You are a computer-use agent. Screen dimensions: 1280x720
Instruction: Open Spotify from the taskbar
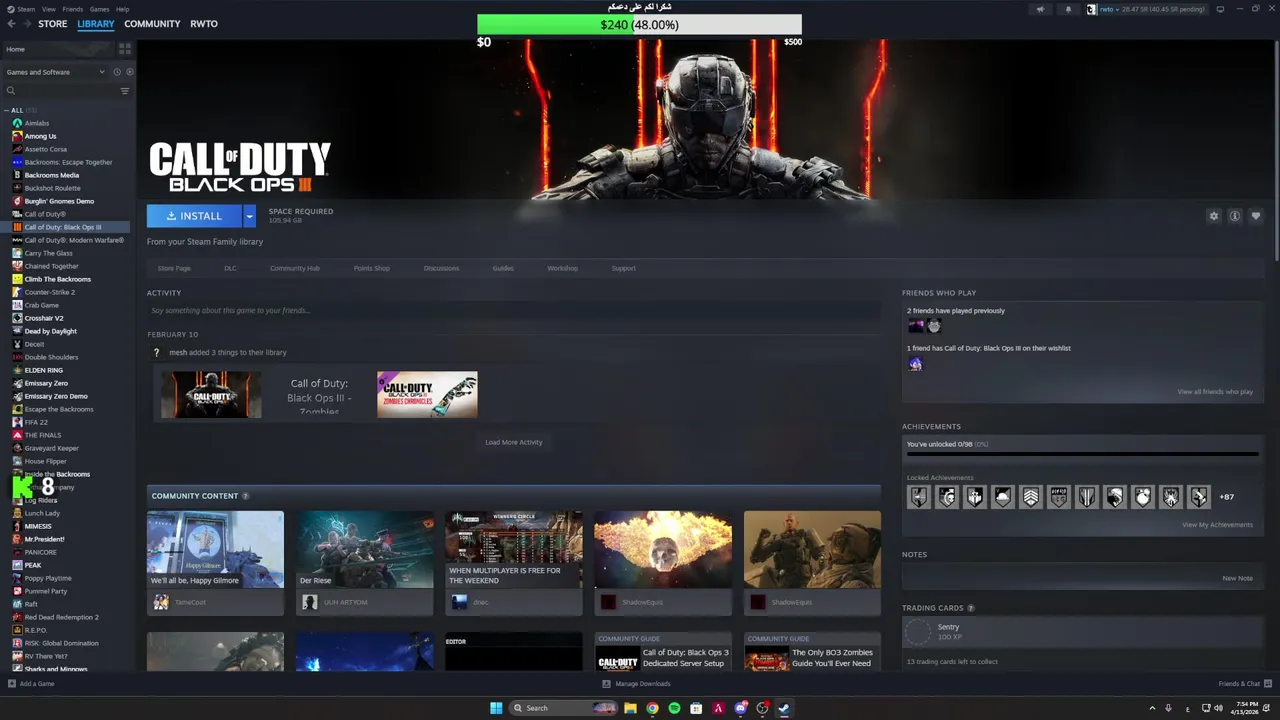click(x=674, y=708)
